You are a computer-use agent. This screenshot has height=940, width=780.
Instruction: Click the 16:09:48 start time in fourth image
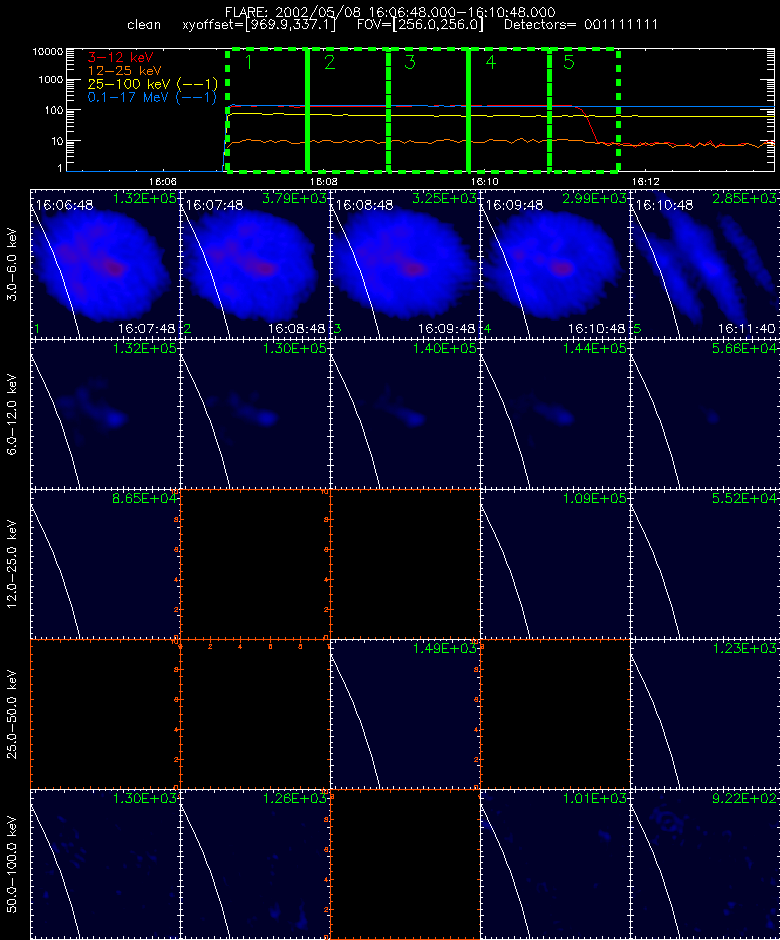514,205
